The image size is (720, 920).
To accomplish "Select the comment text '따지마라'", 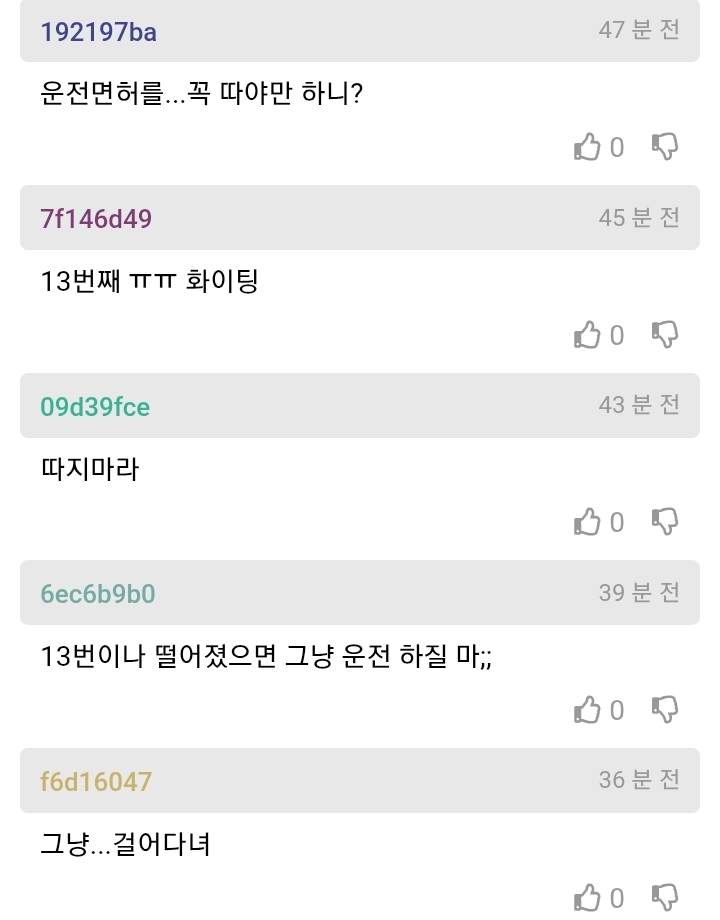I will pos(89,468).
